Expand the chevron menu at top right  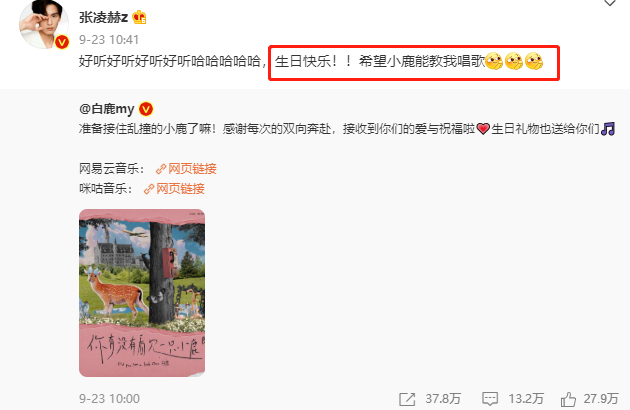tap(610, 3)
